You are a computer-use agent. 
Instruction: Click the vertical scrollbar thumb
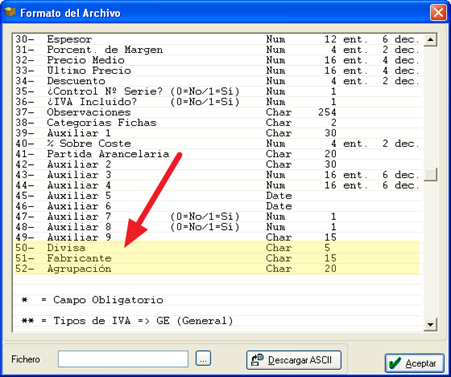[430, 175]
